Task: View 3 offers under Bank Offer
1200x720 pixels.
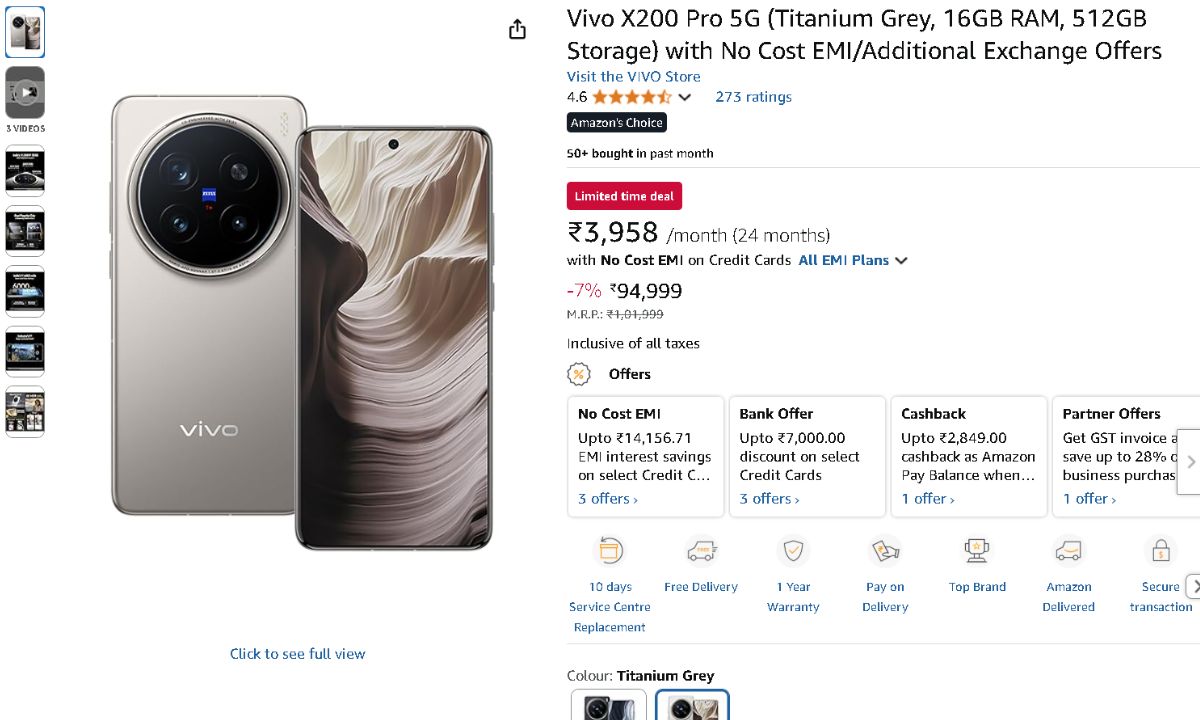Action: point(769,499)
